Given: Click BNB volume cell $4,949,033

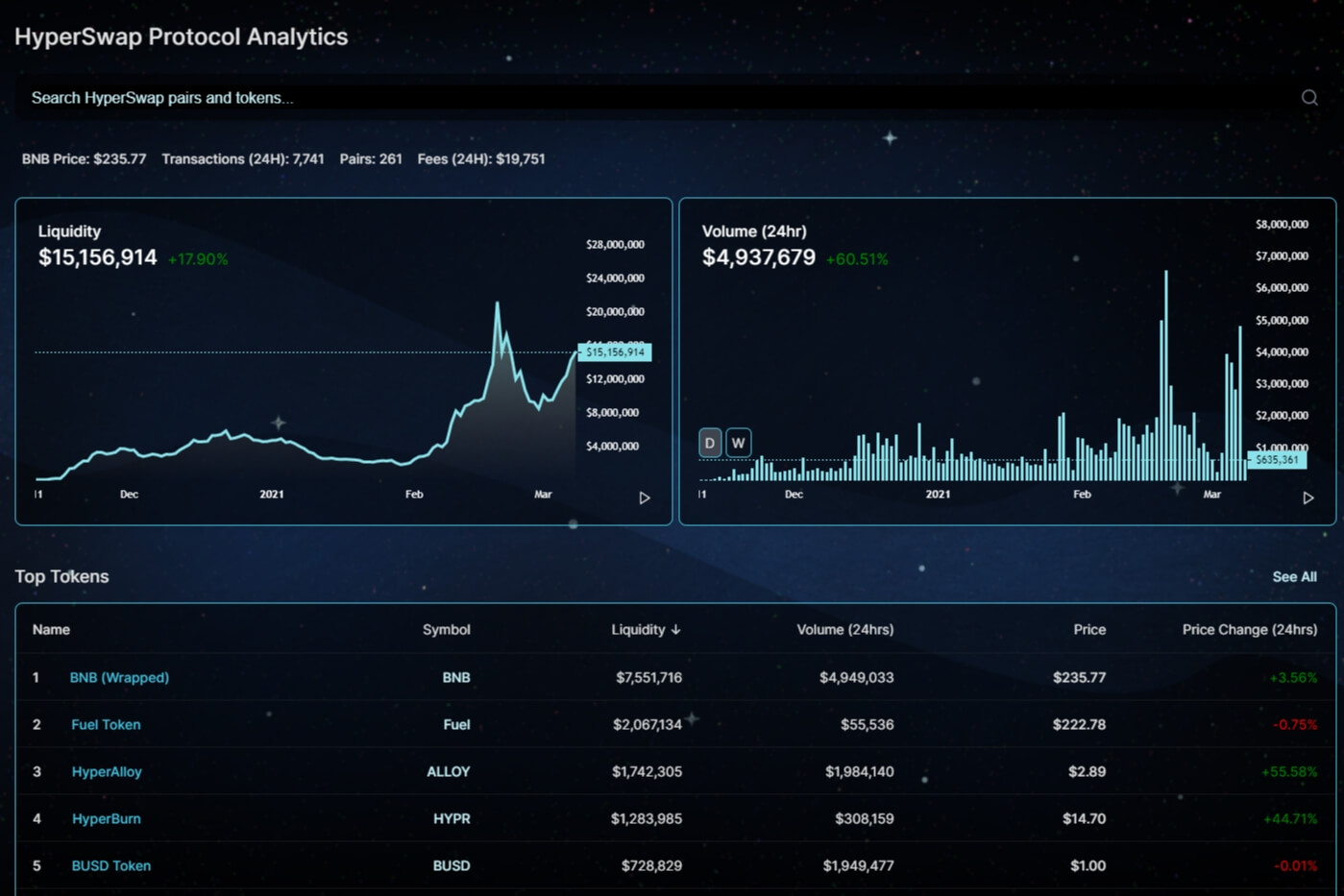Looking at the screenshot, I should pyautogui.click(x=856, y=678).
